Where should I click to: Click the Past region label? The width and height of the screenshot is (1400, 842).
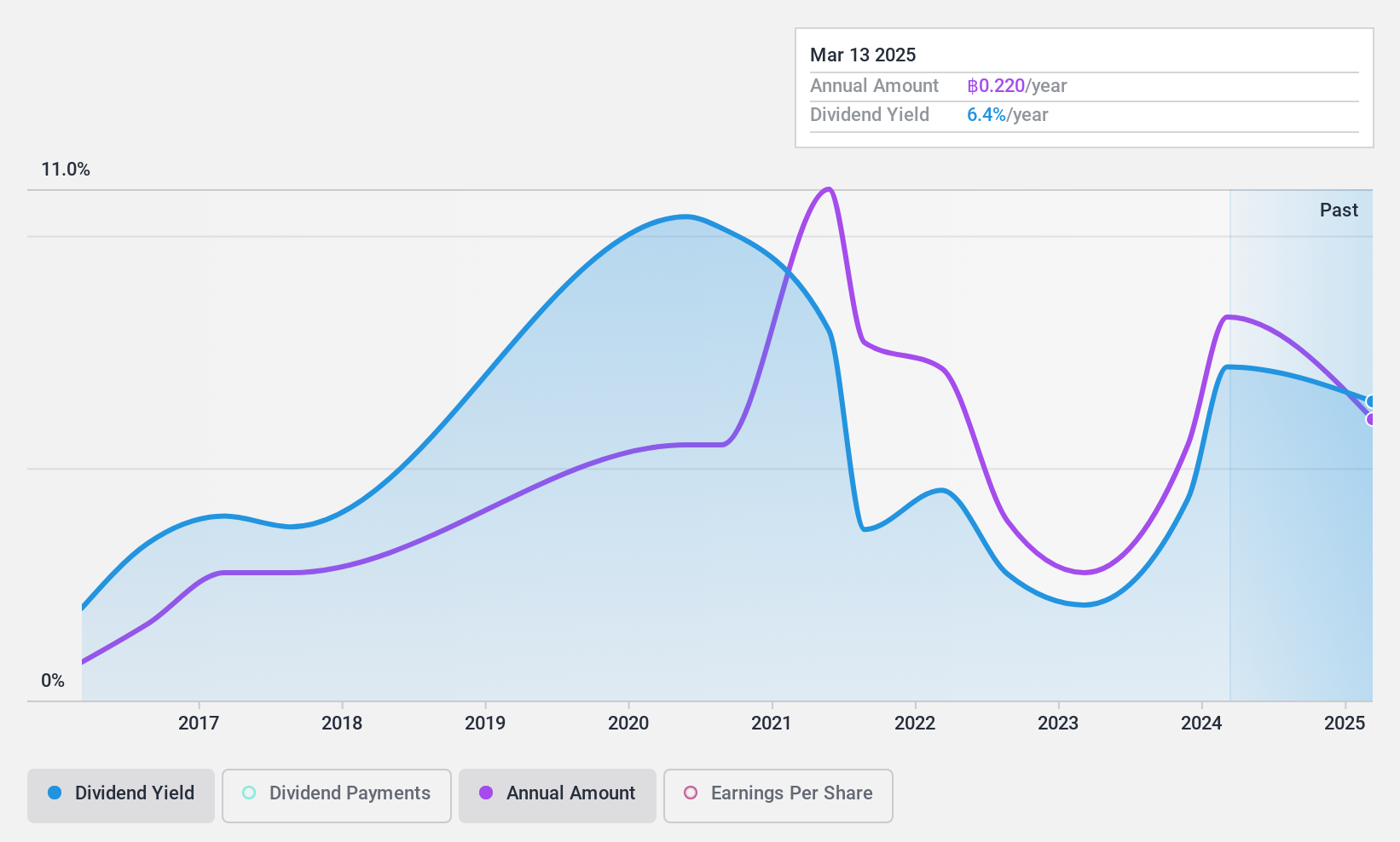click(1339, 210)
